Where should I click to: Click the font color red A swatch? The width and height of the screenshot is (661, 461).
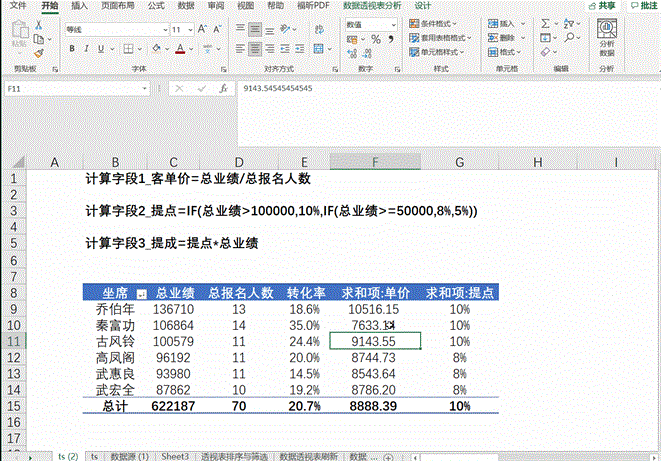click(179, 50)
